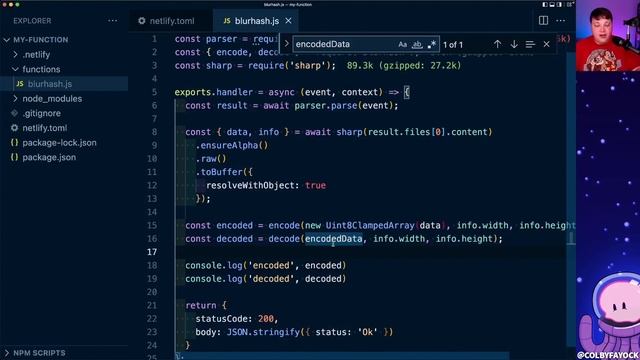Toggle primary sidebar layout icon in title bar
This screenshot has width=640, height=360.
(545, 4)
